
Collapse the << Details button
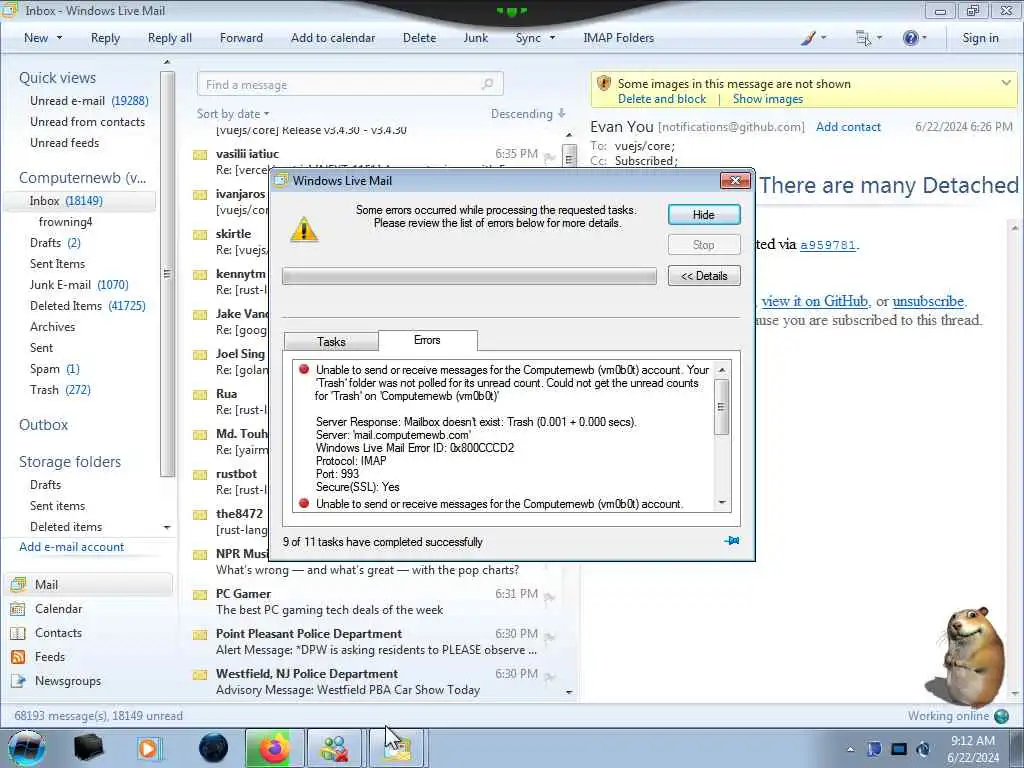704,276
